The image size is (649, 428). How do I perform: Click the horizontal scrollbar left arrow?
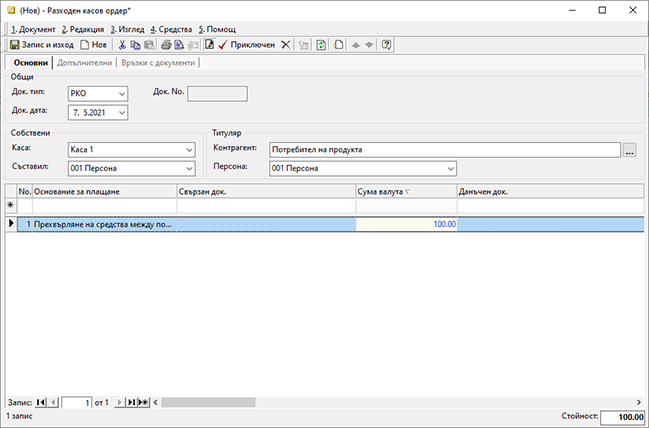(156, 402)
